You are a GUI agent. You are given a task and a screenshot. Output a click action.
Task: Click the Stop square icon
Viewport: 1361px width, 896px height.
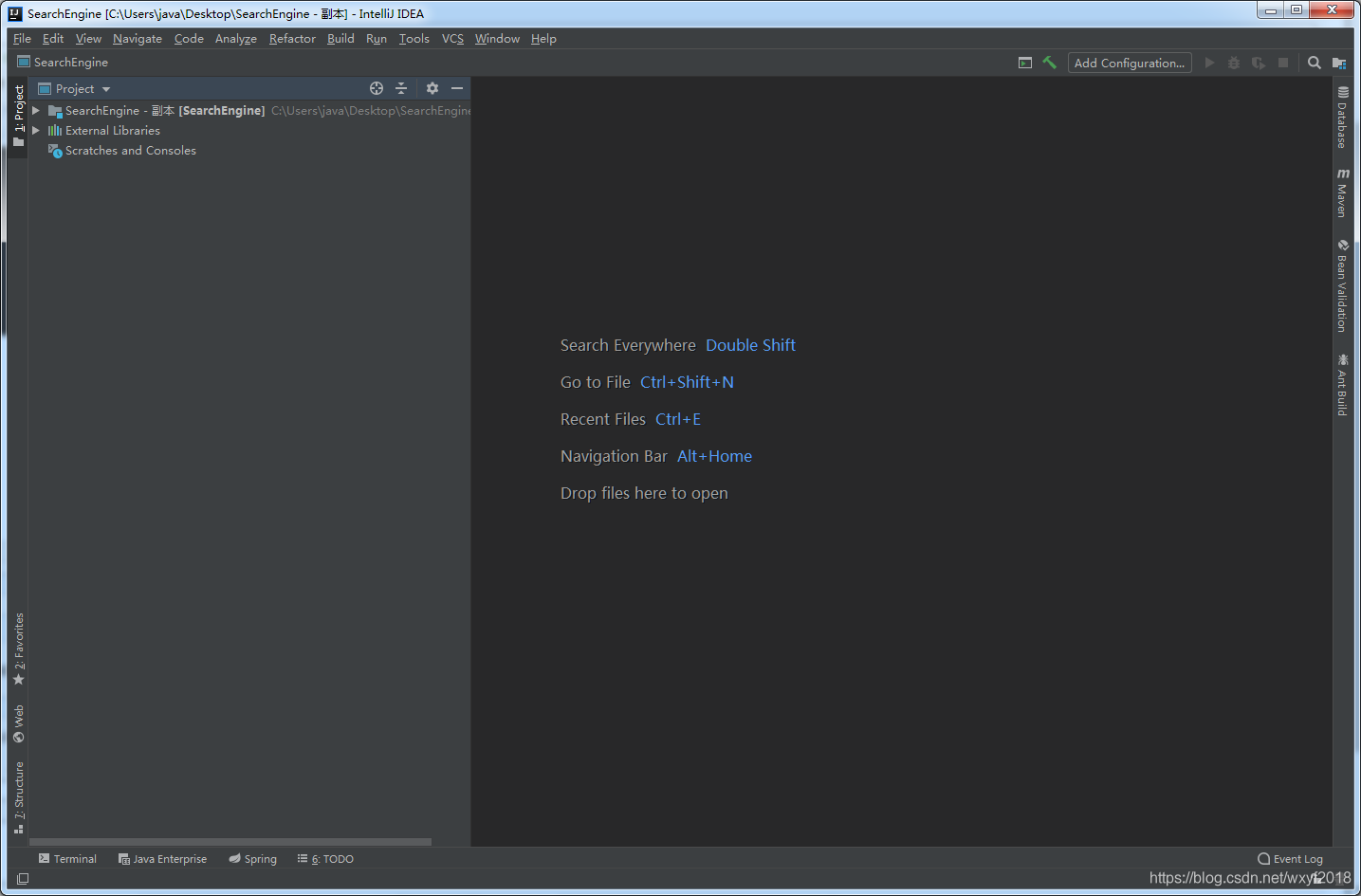(1283, 63)
